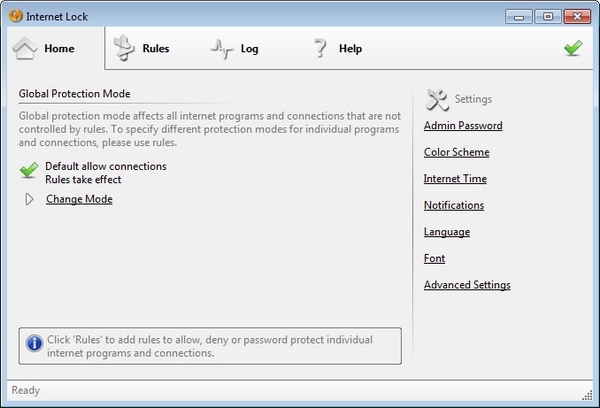Open the Help tab
Screen dimensions: 600x408
tap(350, 48)
